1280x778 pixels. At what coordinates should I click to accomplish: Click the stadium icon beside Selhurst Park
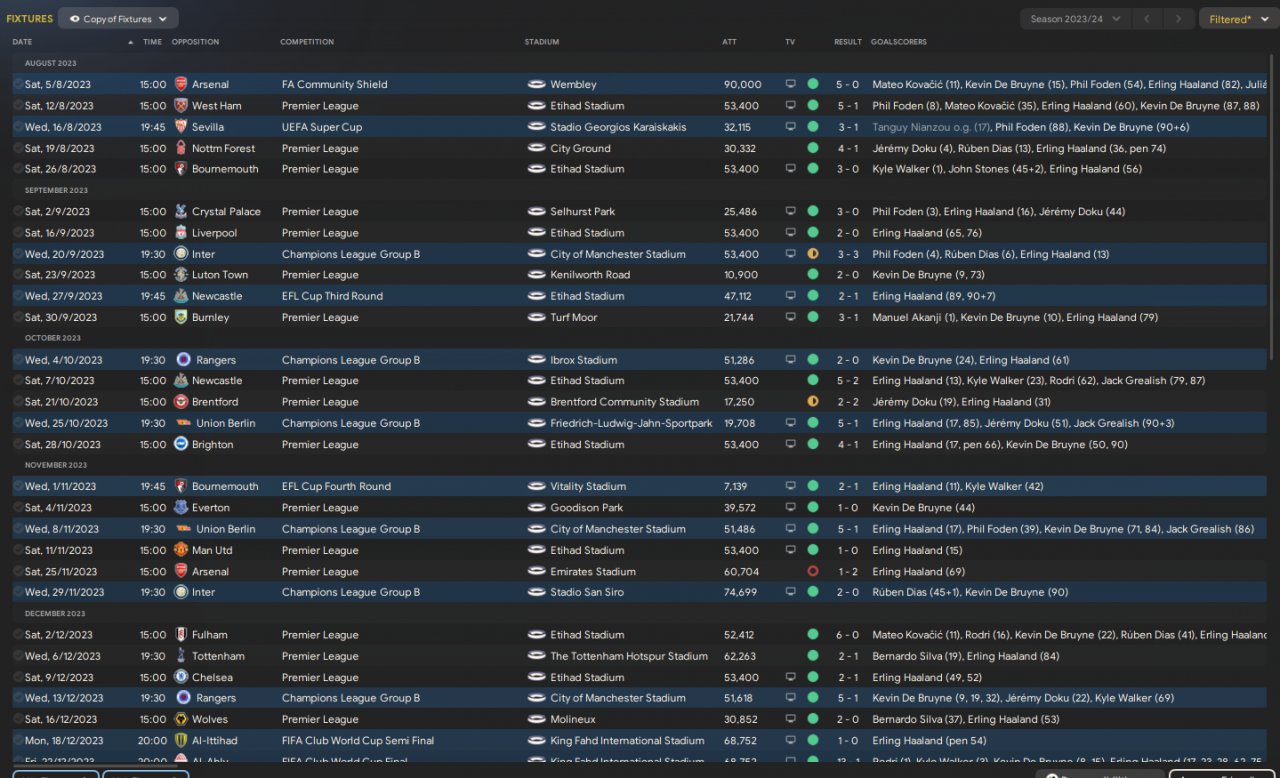pyautogui.click(x=536, y=211)
